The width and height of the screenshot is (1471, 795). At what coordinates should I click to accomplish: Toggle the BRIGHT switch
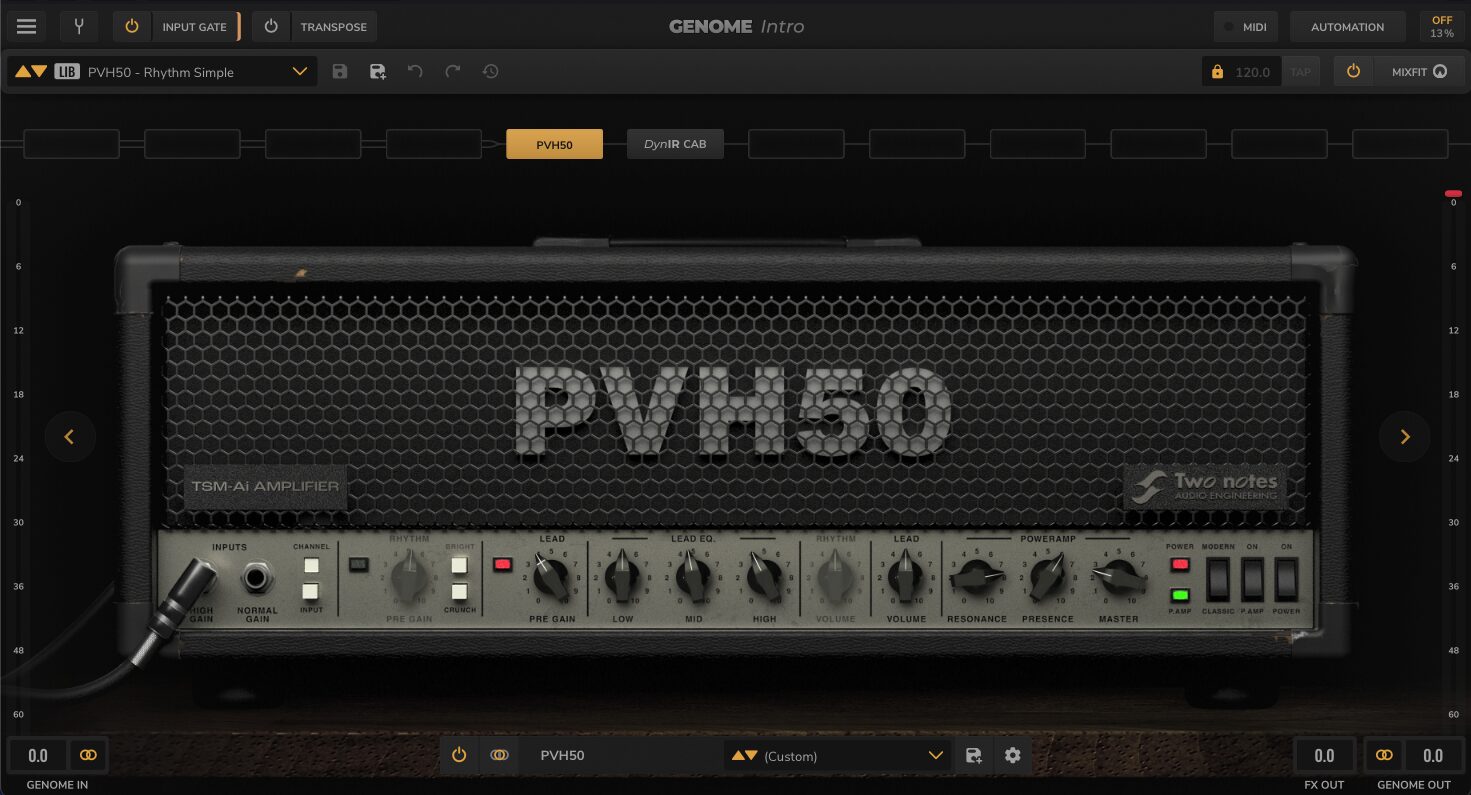459,565
